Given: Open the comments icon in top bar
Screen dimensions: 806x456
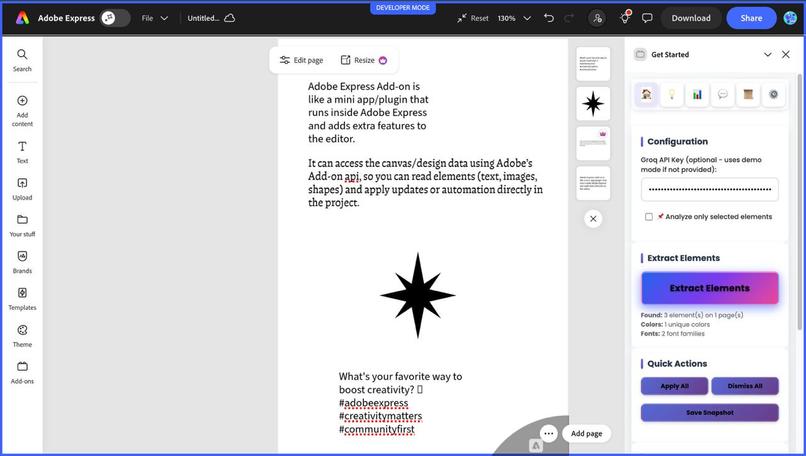Looking at the screenshot, I should pyautogui.click(x=647, y=18).
